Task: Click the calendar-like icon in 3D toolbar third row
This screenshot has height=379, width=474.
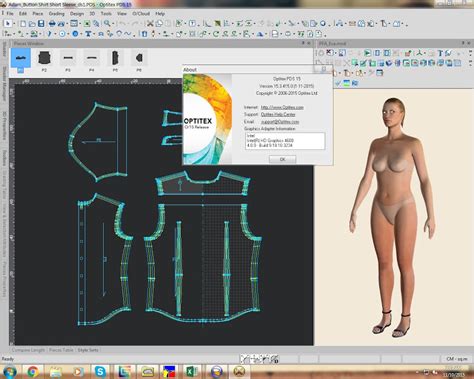Action: pos(380,73)
